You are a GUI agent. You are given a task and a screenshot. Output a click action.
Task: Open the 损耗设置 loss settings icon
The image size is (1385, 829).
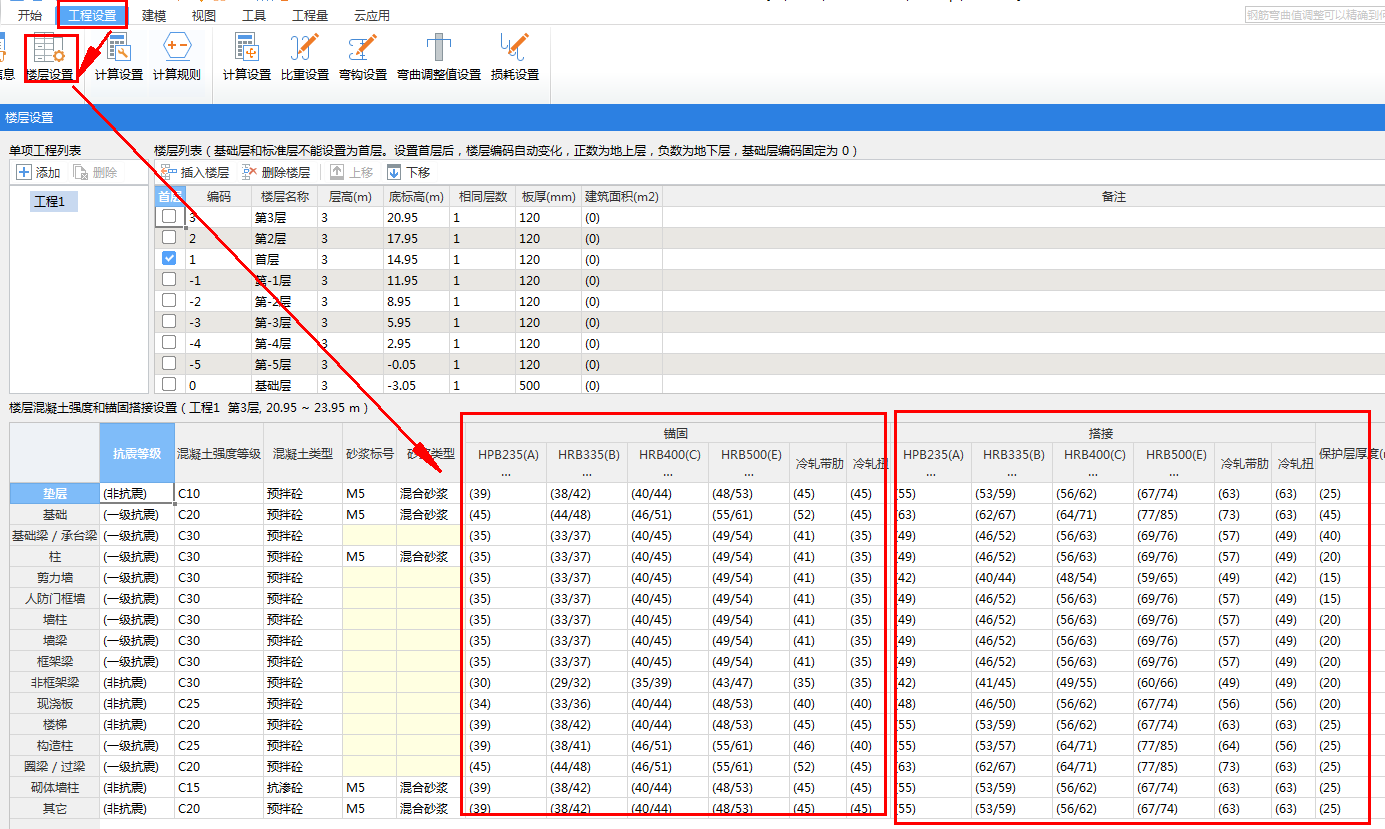[515, 57]
